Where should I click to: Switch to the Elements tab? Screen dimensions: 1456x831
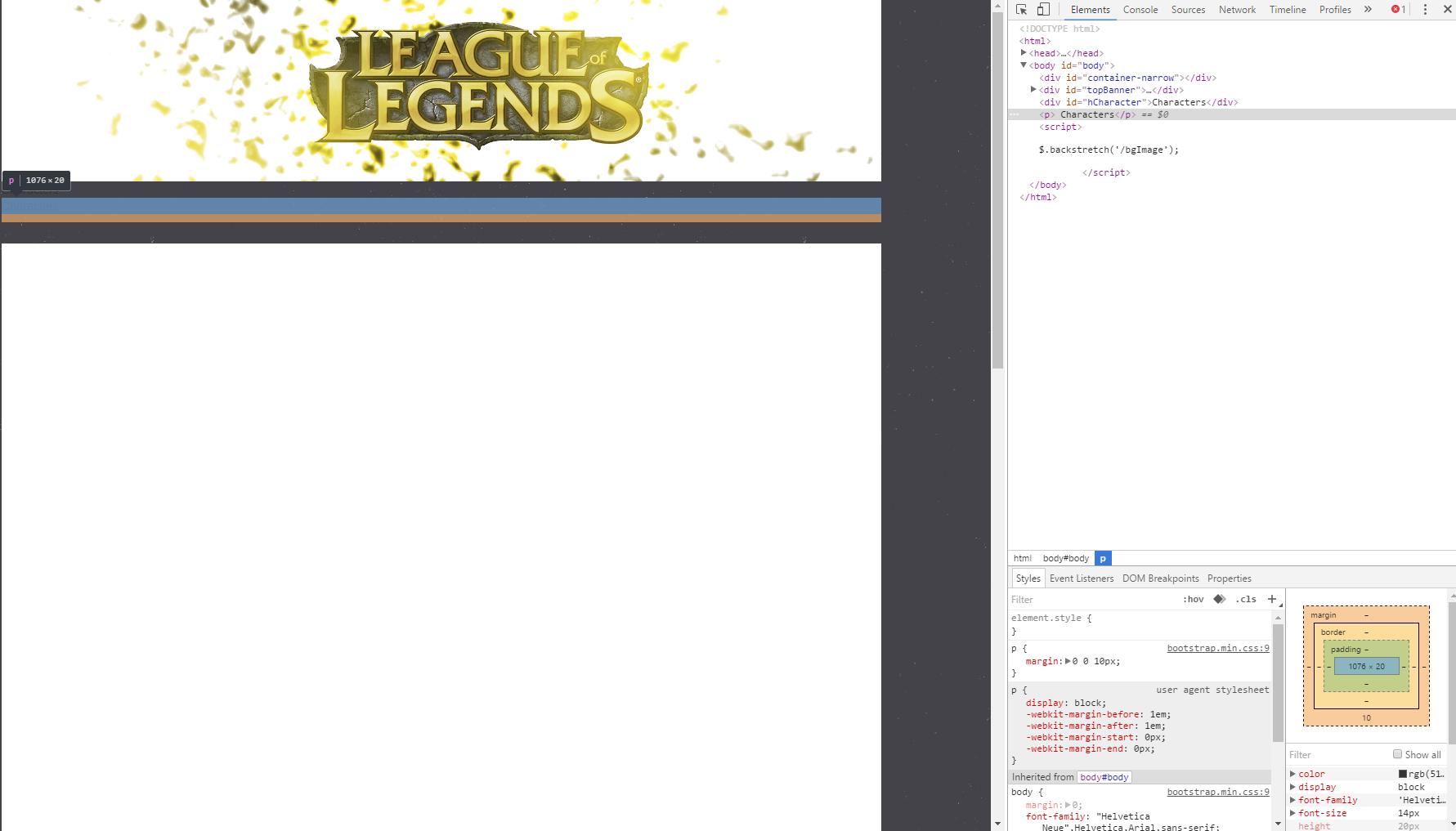click(x=1091, y=10)
